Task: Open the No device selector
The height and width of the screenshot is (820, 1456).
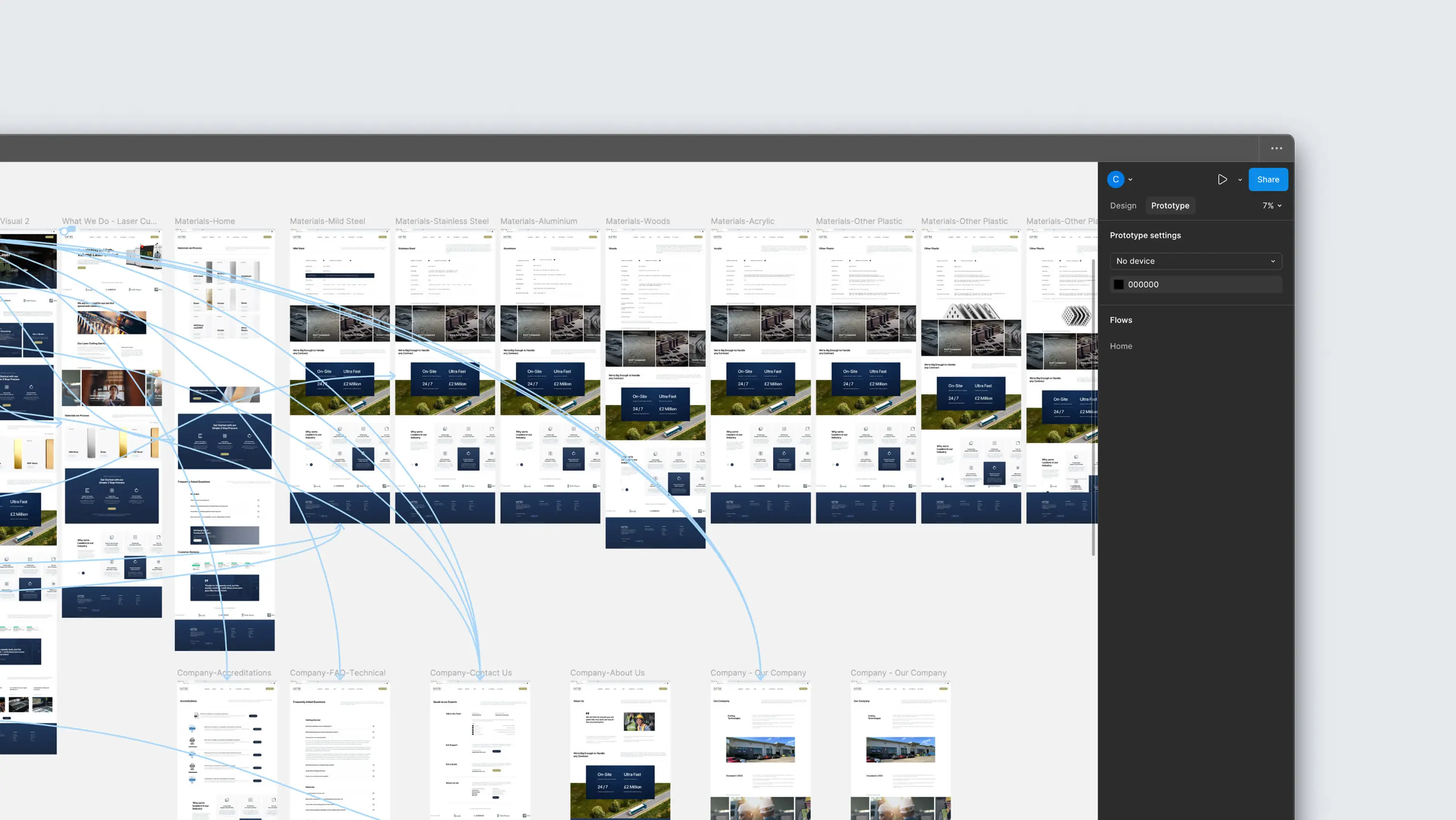Action: (1195, 261)
